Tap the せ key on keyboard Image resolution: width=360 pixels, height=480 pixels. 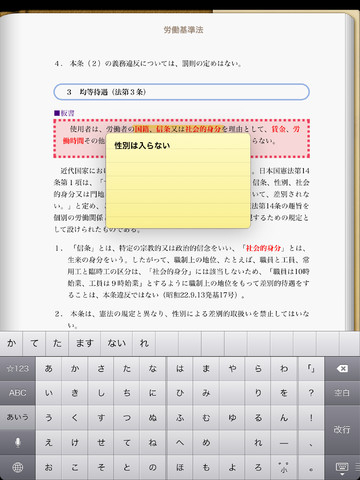101,442
